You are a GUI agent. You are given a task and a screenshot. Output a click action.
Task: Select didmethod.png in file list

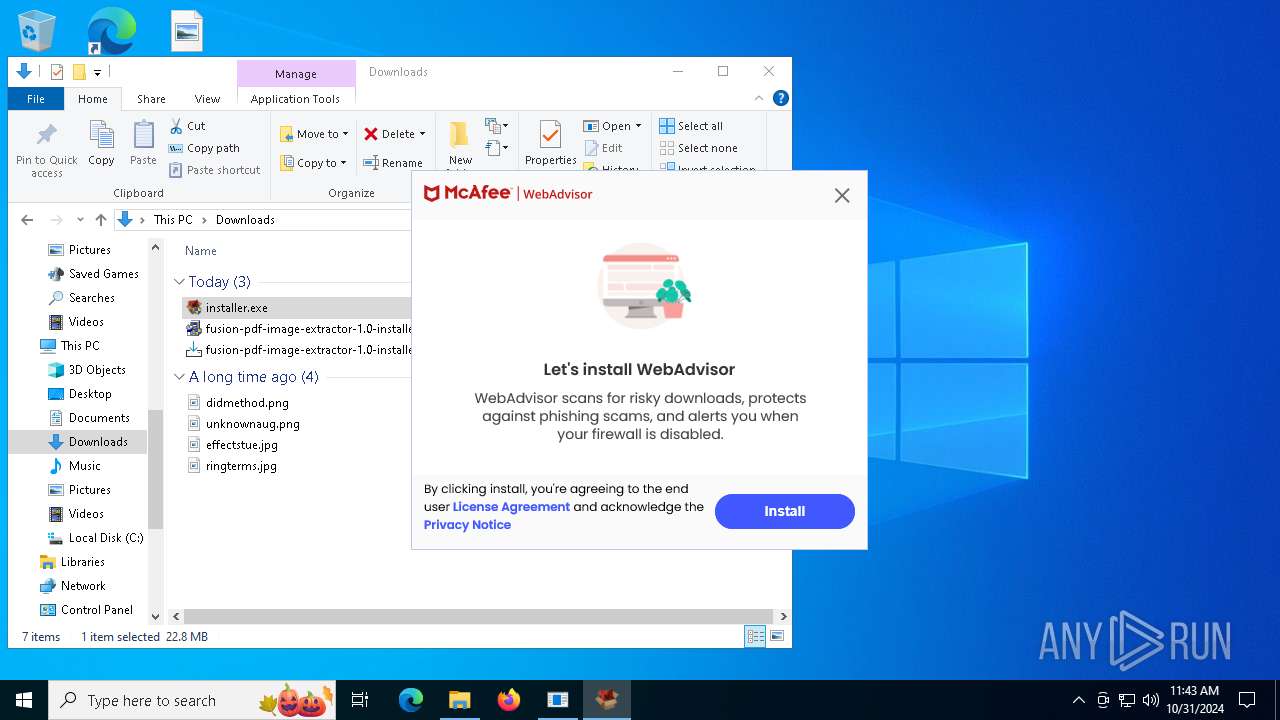click(247, 402)
